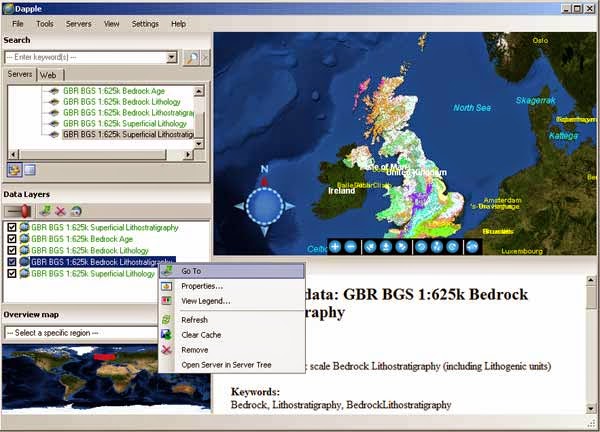Click the rotate clockwise icon on the map toolbar
This screenshot has height=432, width=600.
pyautogui.click(x=452, y=247)
